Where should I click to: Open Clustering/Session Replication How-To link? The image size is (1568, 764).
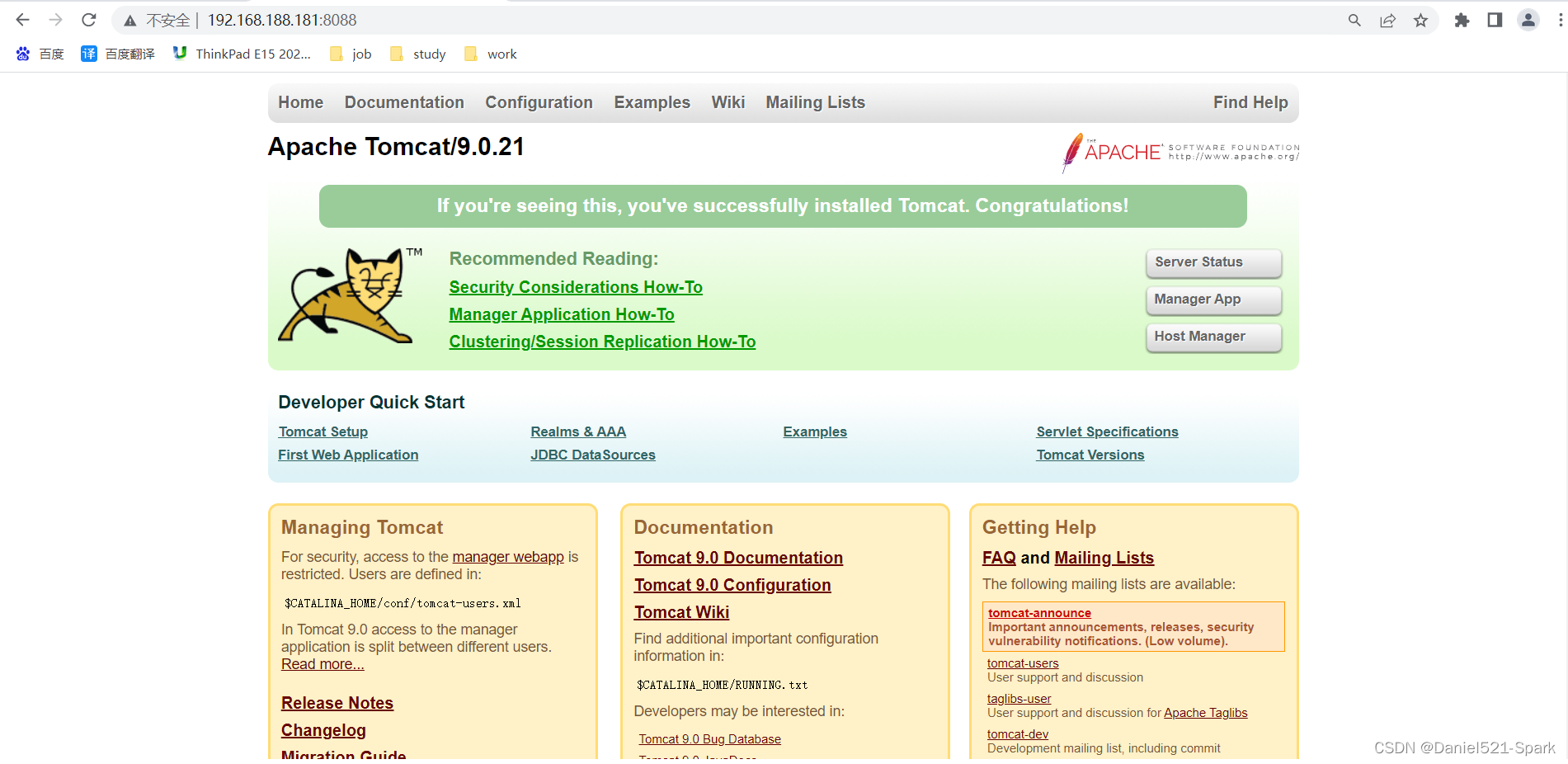coord(602,342)
